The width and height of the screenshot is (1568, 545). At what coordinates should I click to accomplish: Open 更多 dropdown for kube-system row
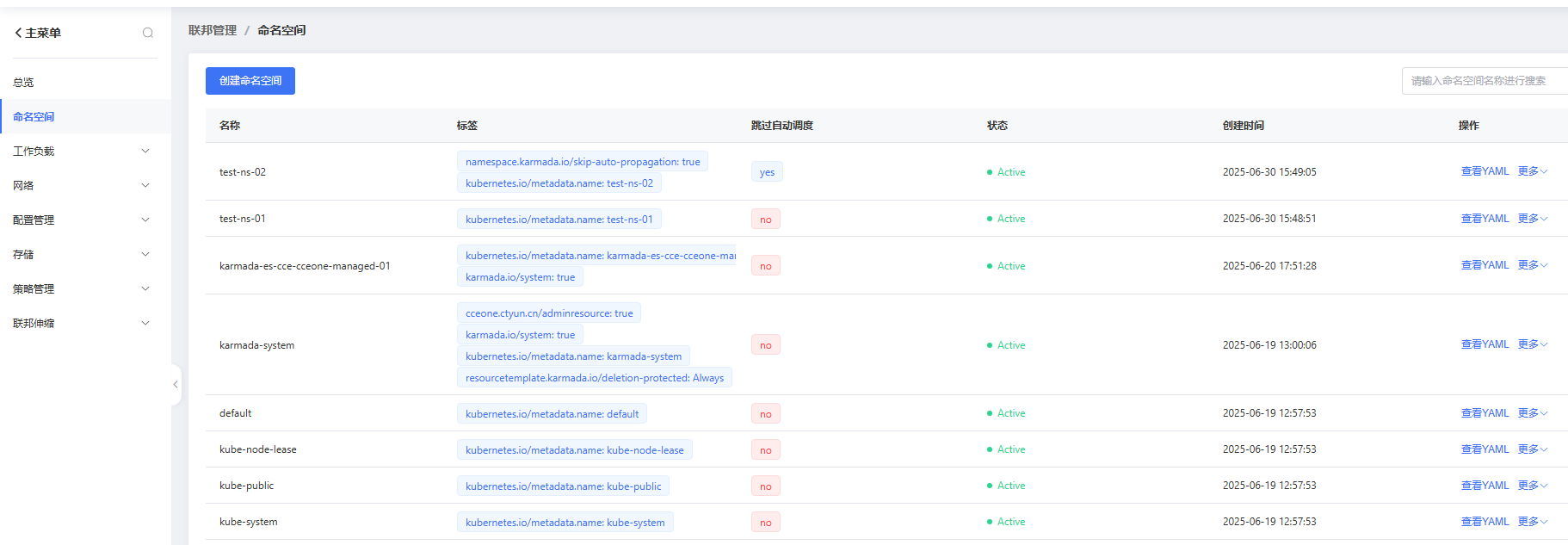(x=1532, y=522)
